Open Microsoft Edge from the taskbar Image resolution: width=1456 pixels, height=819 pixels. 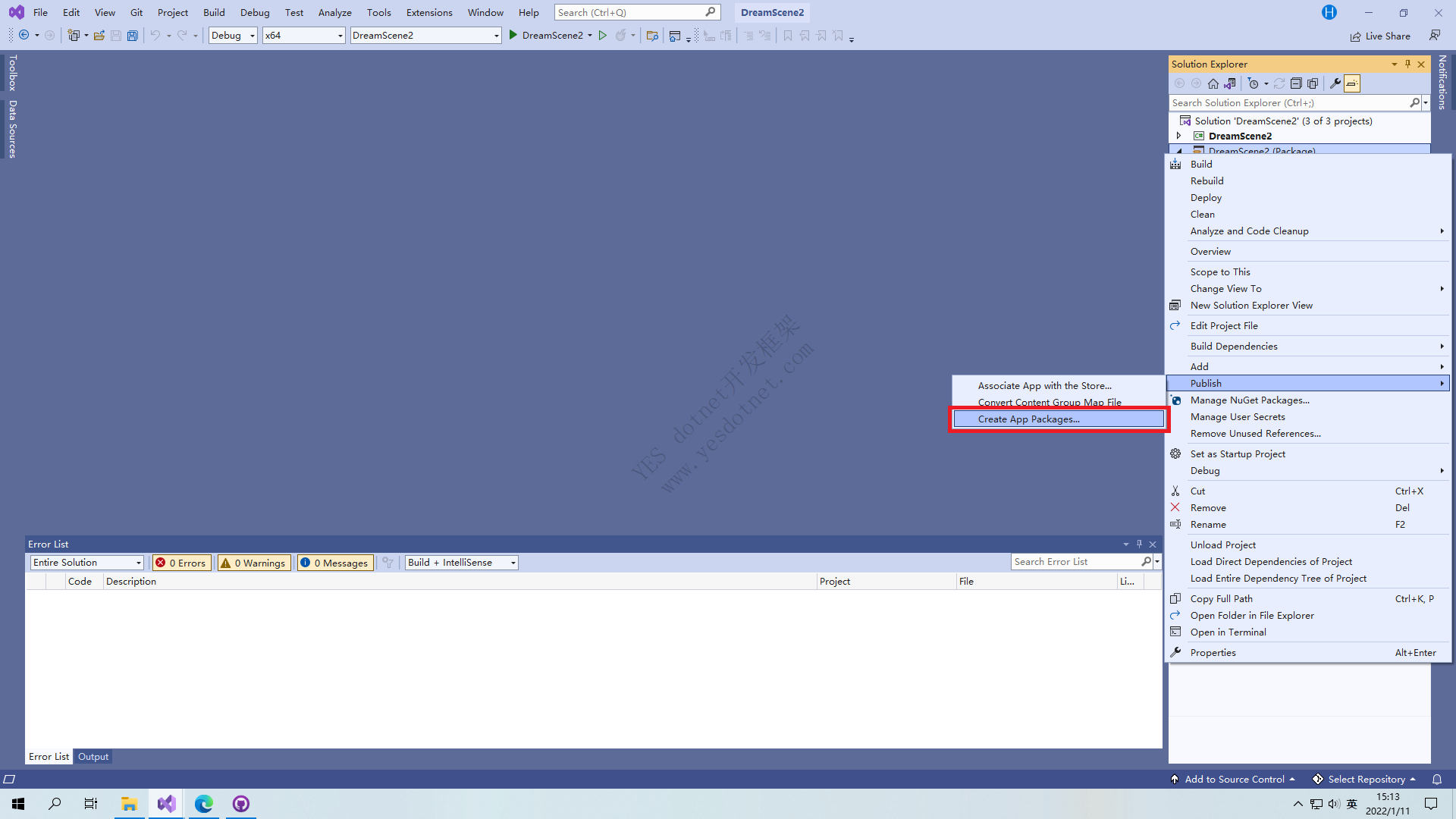pos(203,804)
